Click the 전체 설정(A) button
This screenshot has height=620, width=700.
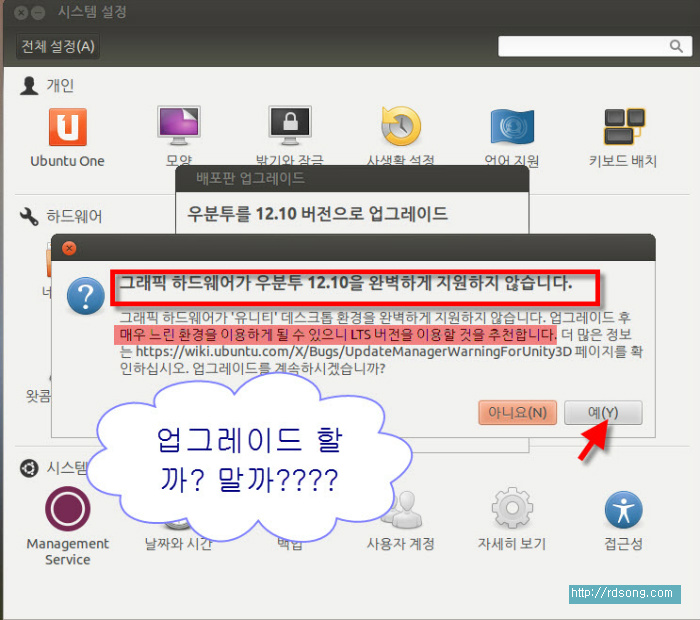tap(58, 46)
